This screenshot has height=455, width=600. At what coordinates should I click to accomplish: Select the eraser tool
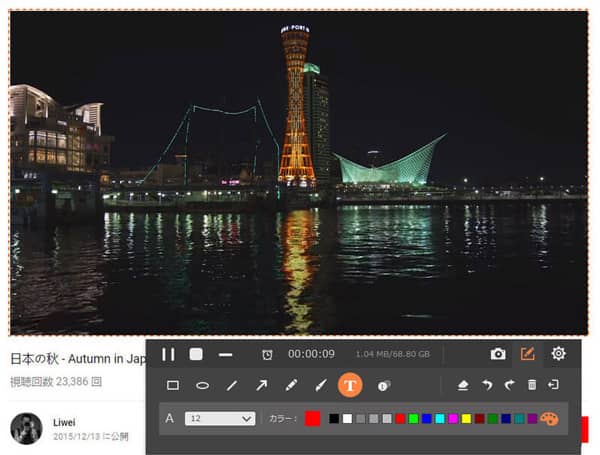[x=463, y=385]
